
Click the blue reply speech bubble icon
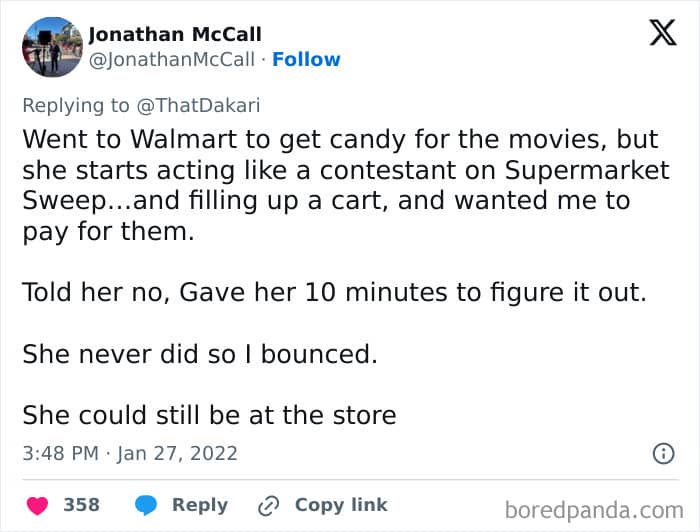(x=146, y=505)
